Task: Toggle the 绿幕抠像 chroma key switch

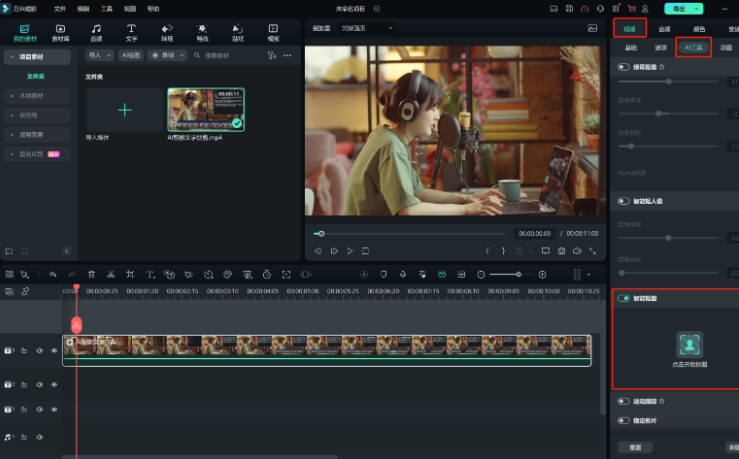Action: (624, 67)
